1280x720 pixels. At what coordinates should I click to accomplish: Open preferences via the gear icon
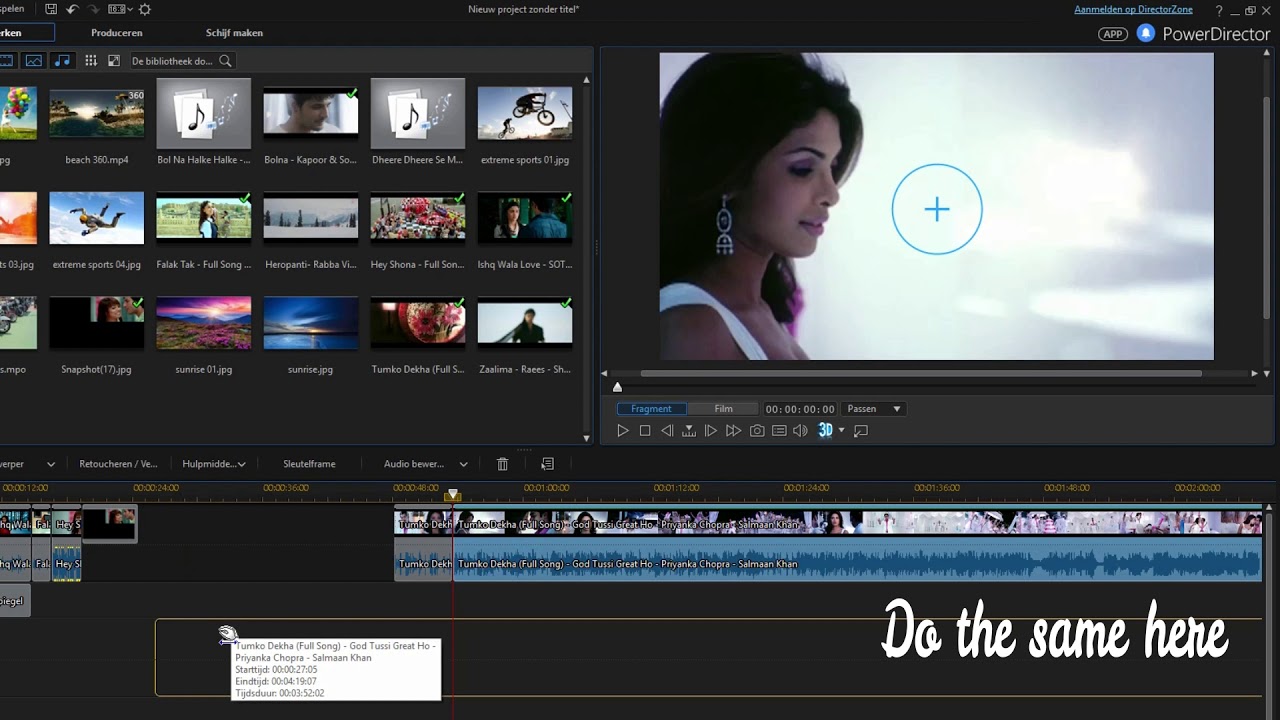[x=145, y=9]
